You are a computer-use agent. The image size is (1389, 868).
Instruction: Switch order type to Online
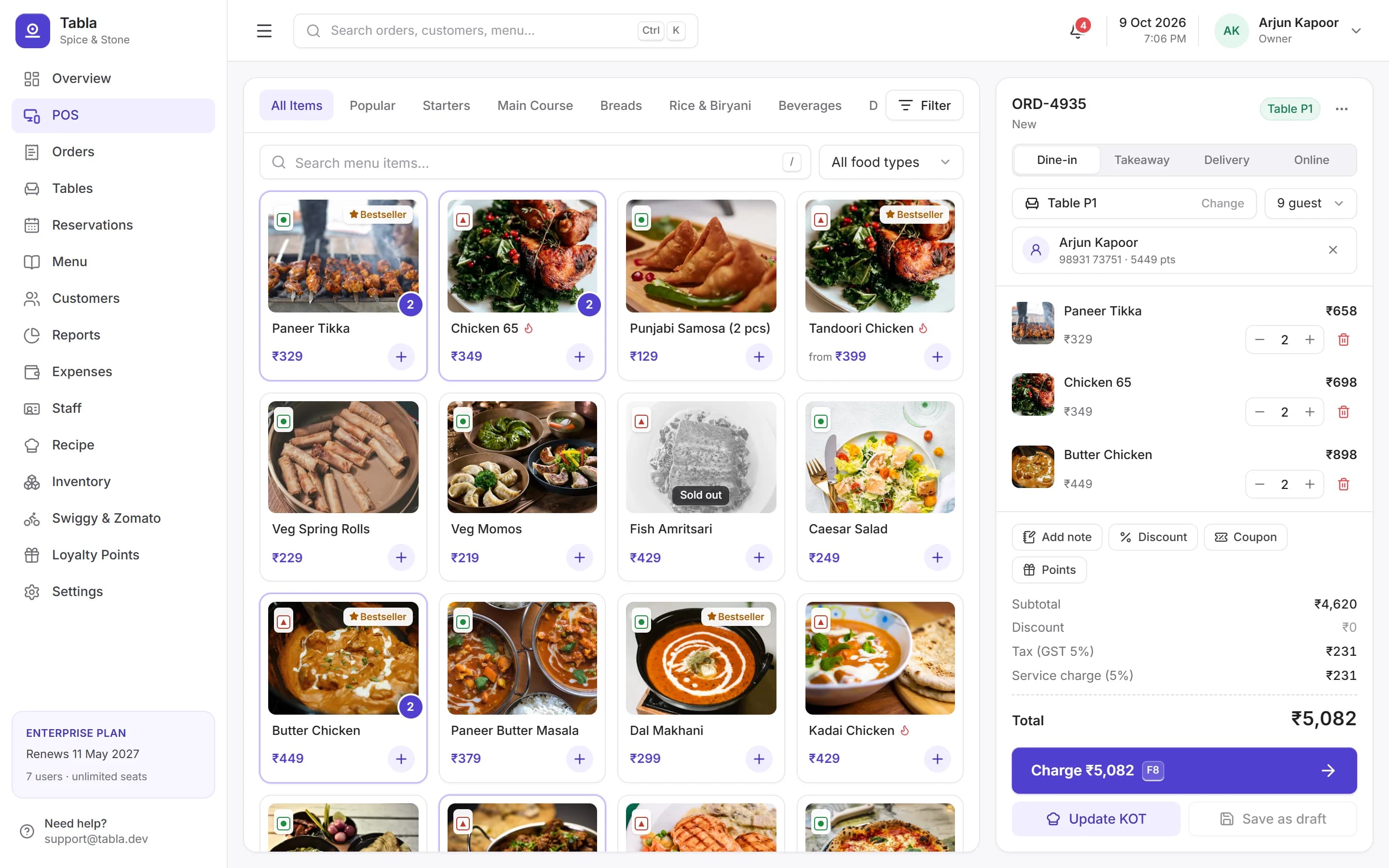tap(1311, 160)
